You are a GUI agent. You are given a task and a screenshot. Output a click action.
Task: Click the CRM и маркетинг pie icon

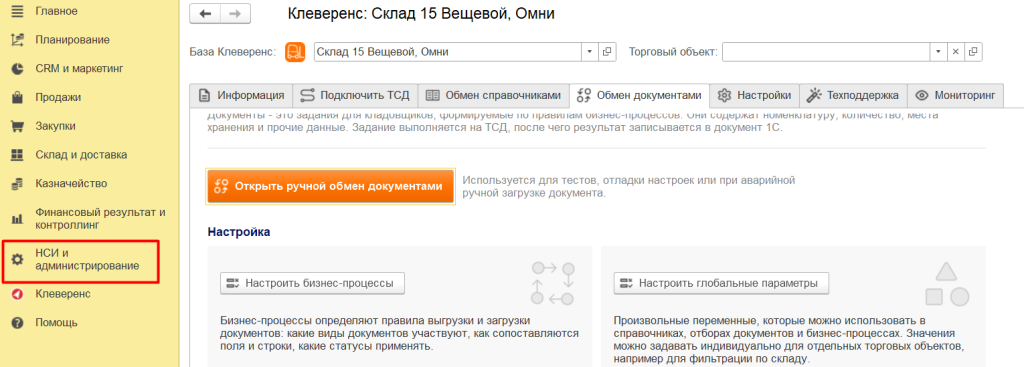point(18,69)
